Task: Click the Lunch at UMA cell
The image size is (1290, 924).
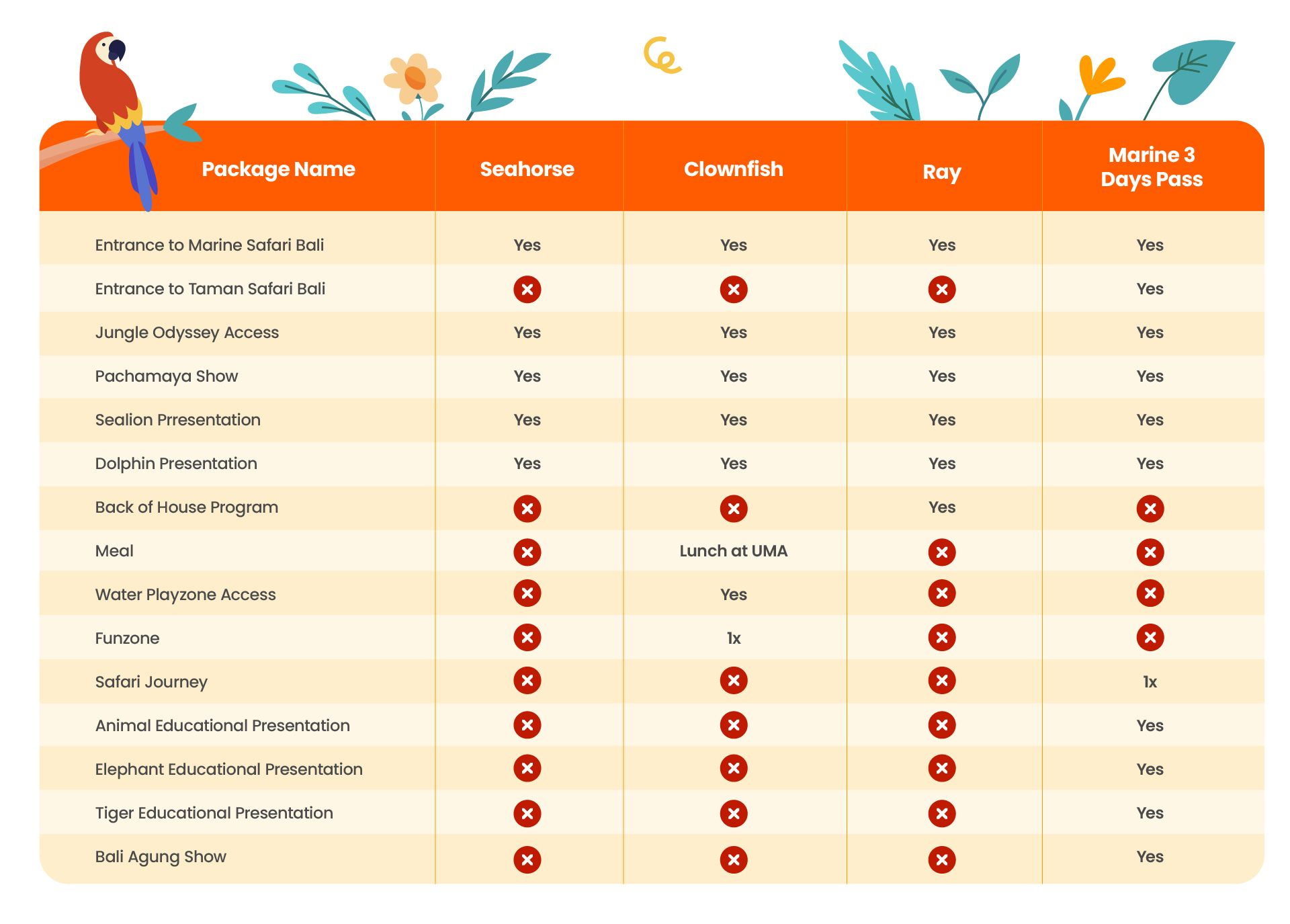Action: [x=733, y=551]
